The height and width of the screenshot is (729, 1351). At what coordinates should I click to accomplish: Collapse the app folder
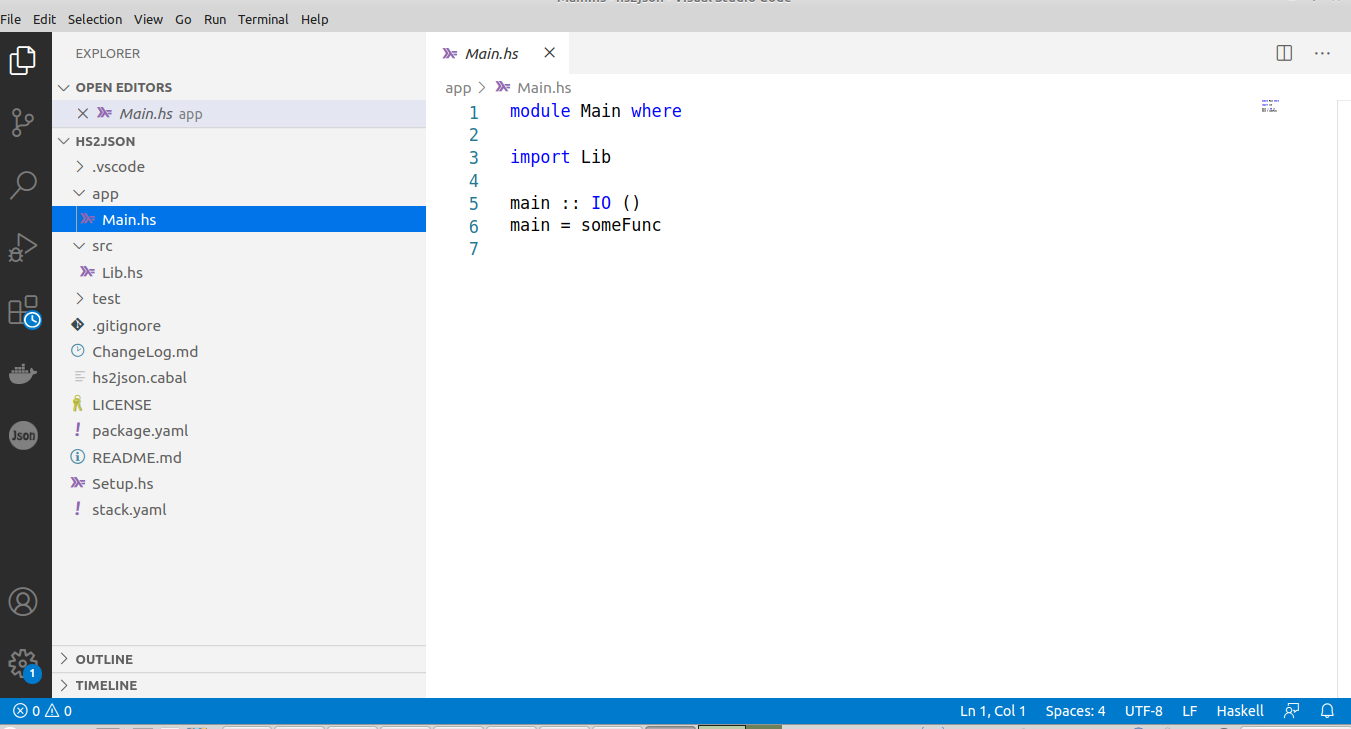(x=239, y=194)
